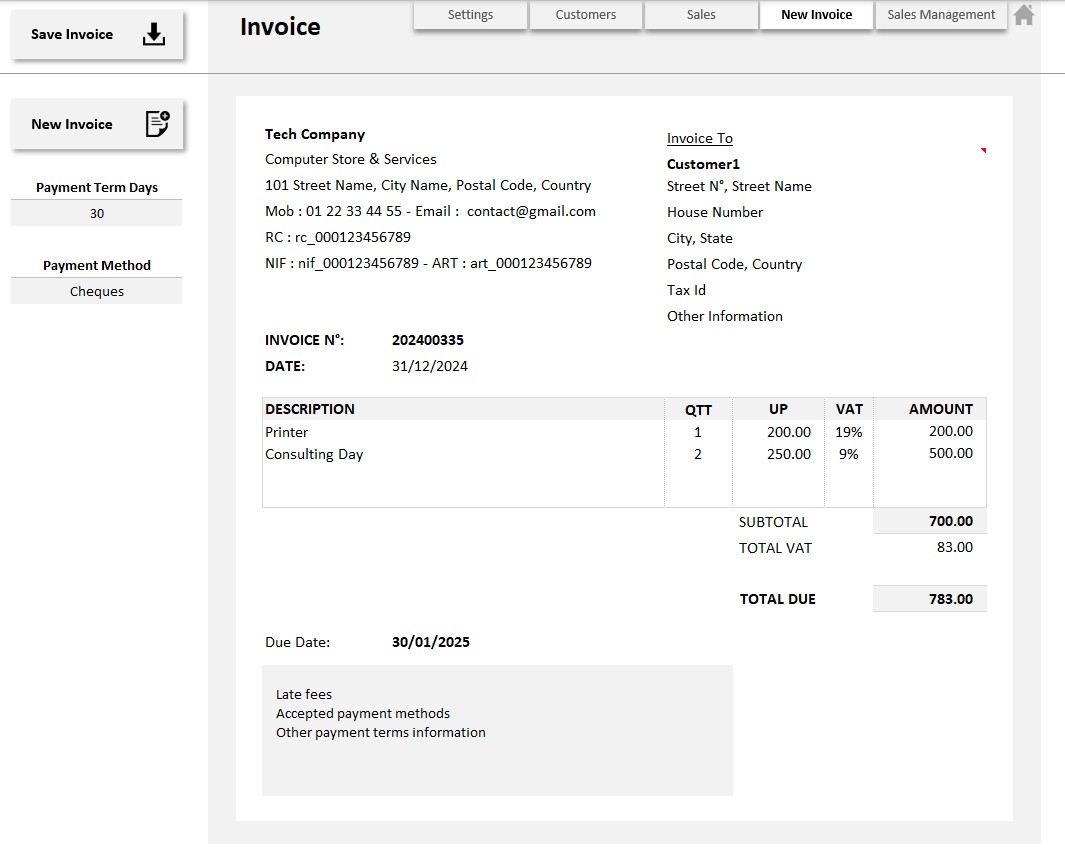
Task: Click the Save Invoice button
Action: point(71,33)
